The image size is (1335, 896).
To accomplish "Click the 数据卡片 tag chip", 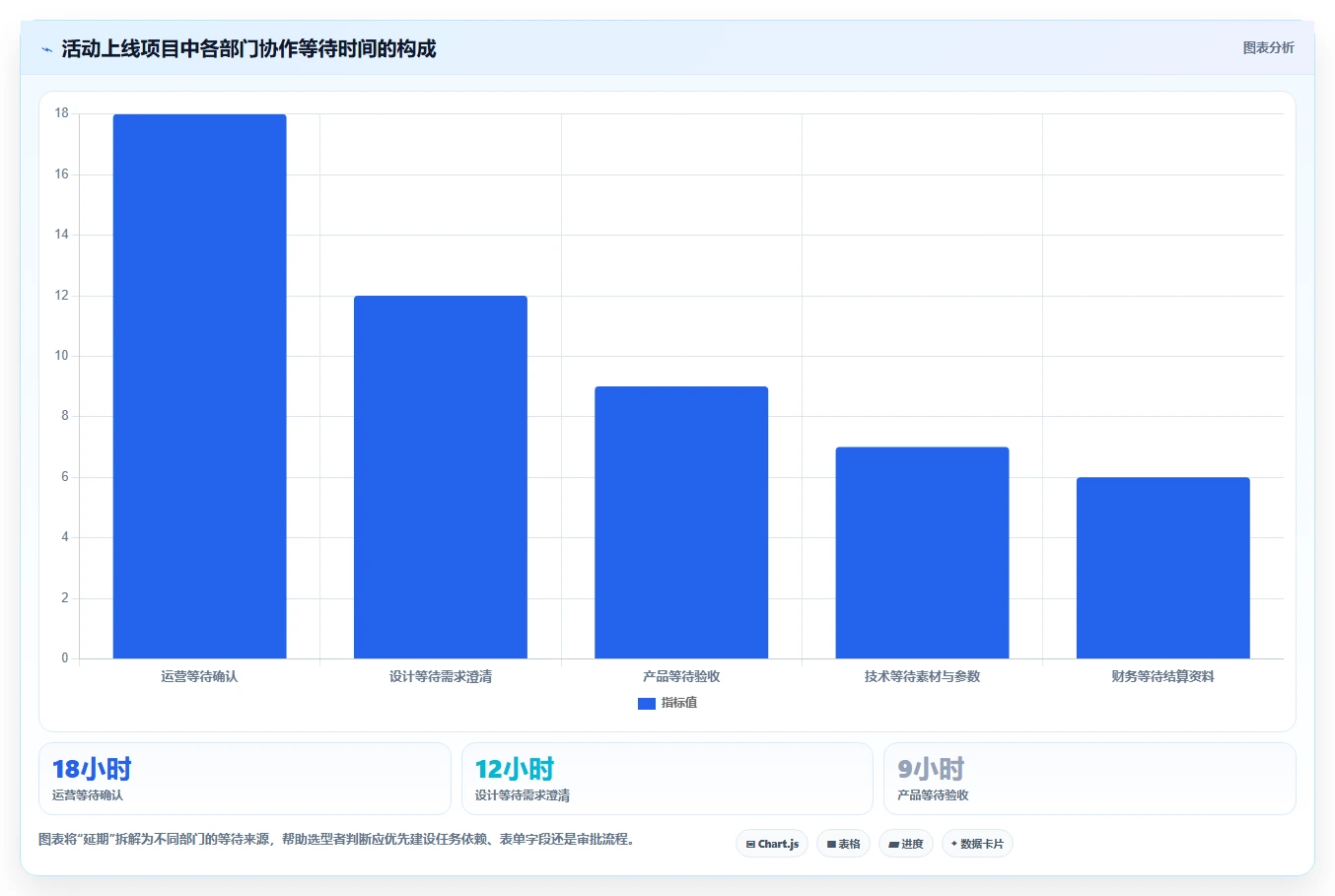I will click(x=977, y=844).
